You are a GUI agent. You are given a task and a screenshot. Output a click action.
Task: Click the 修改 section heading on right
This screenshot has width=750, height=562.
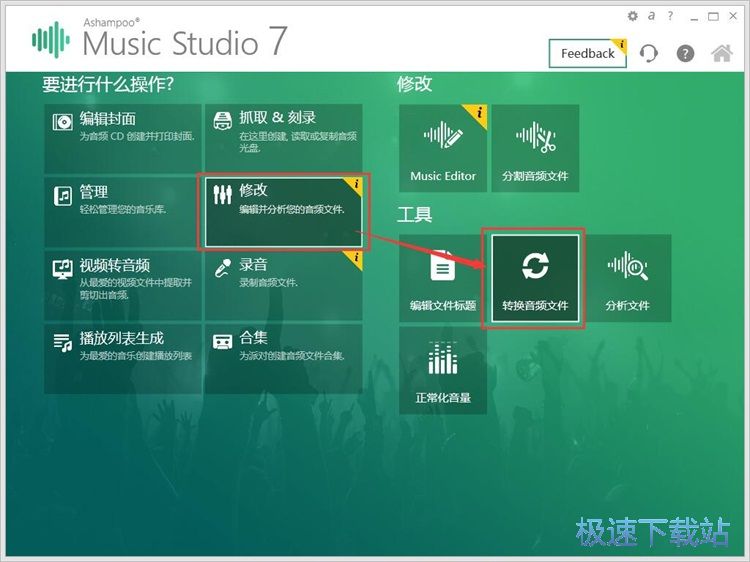415,84
